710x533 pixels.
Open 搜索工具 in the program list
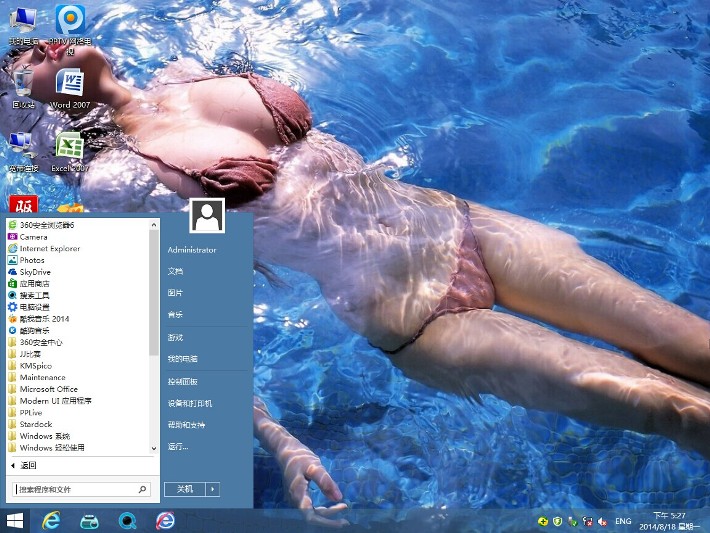pos(29,296)
